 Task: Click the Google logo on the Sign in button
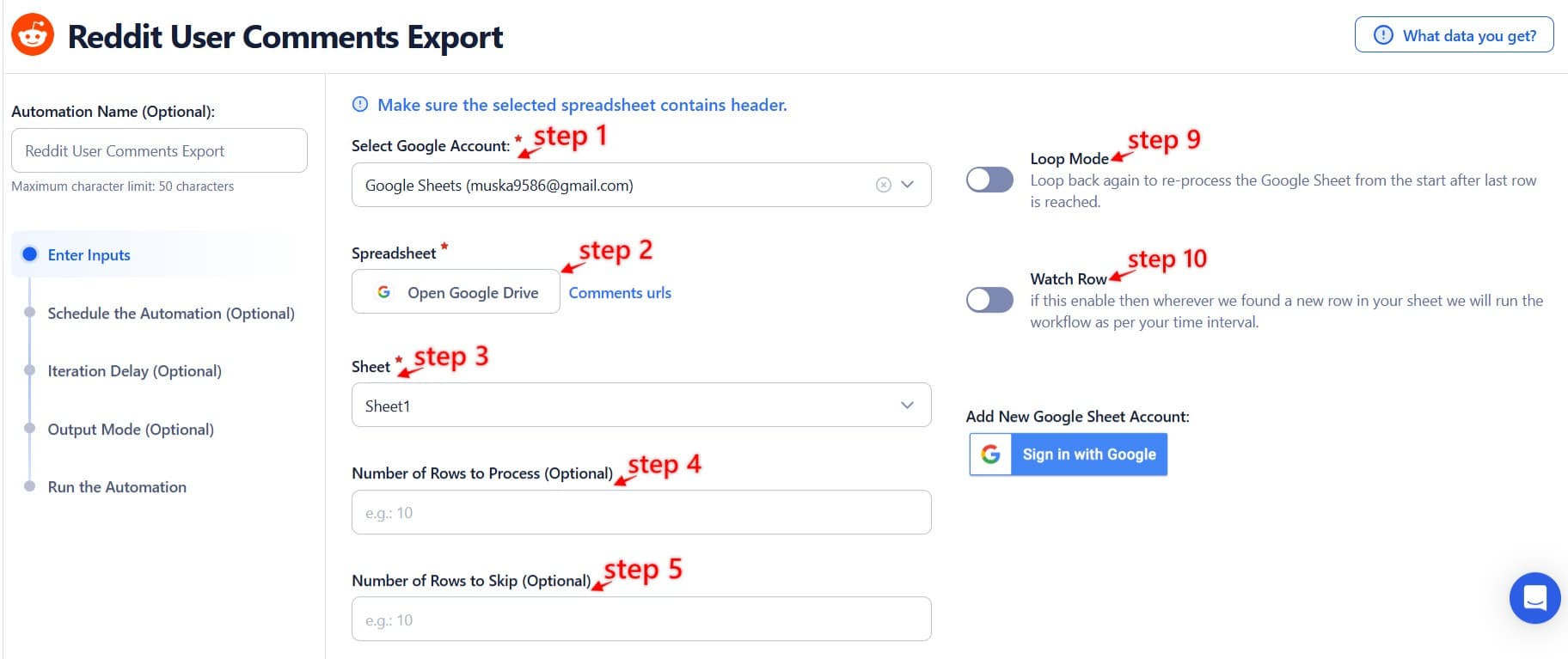pos(990,455)
